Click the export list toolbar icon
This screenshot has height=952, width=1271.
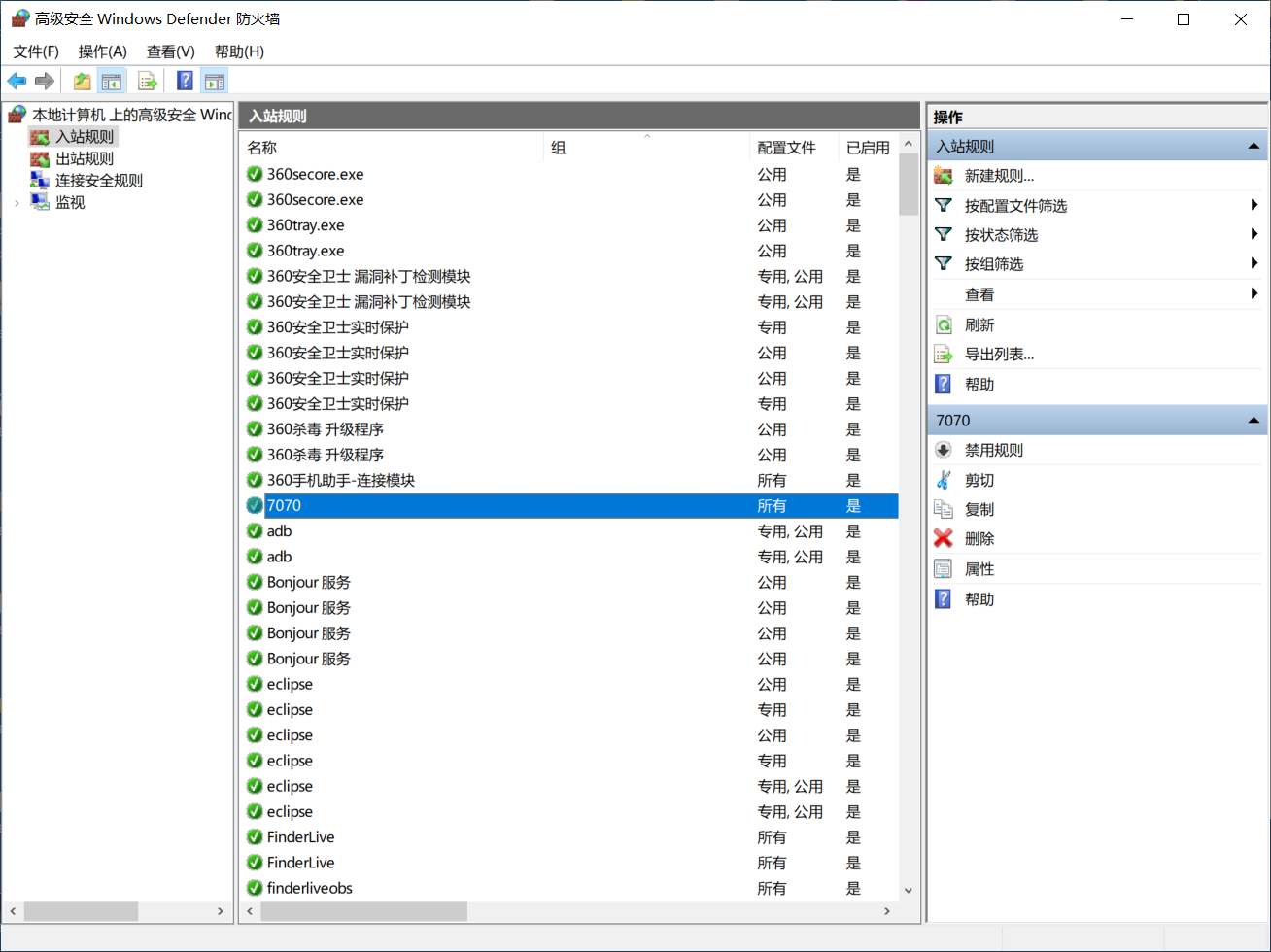click(x=148, y=81)
